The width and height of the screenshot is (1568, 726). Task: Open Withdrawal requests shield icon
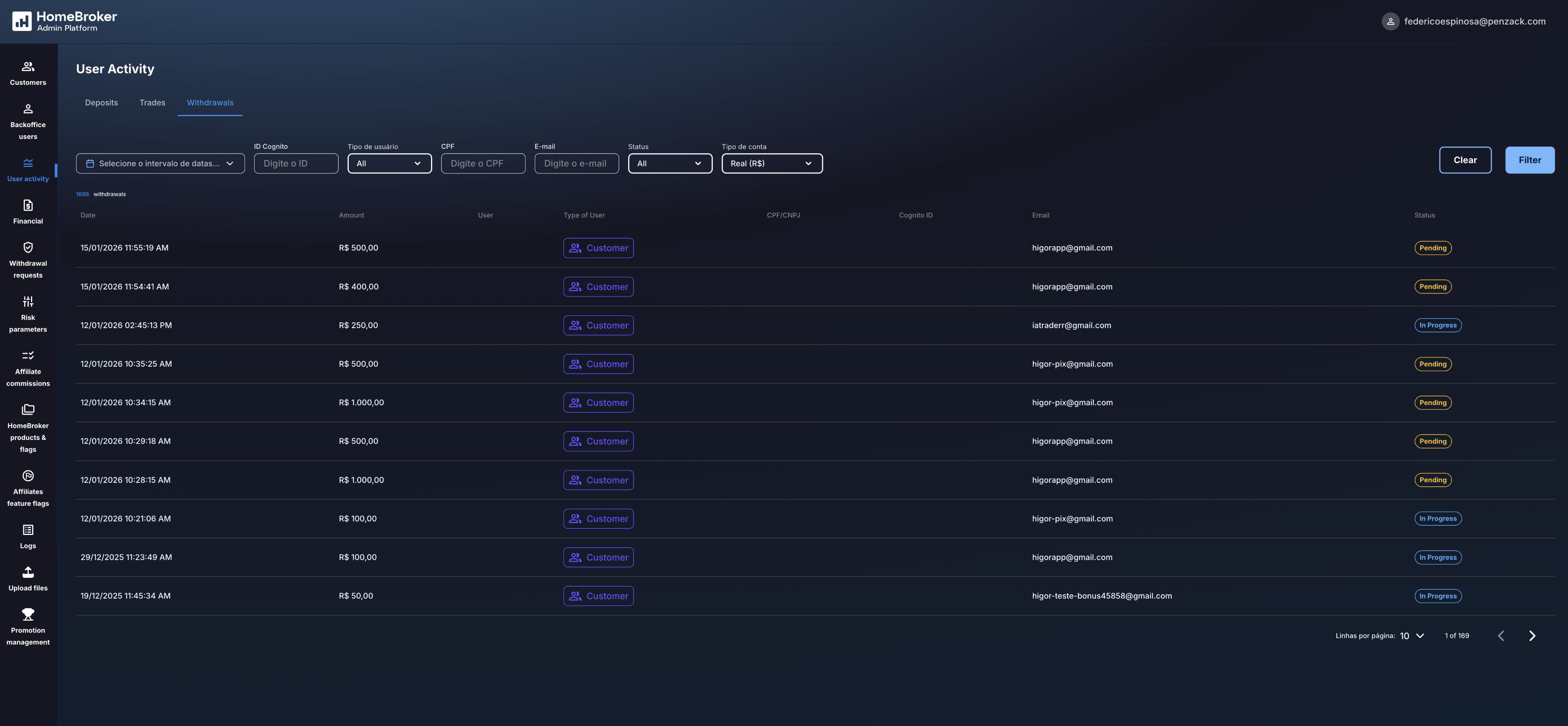pos(28,247)
